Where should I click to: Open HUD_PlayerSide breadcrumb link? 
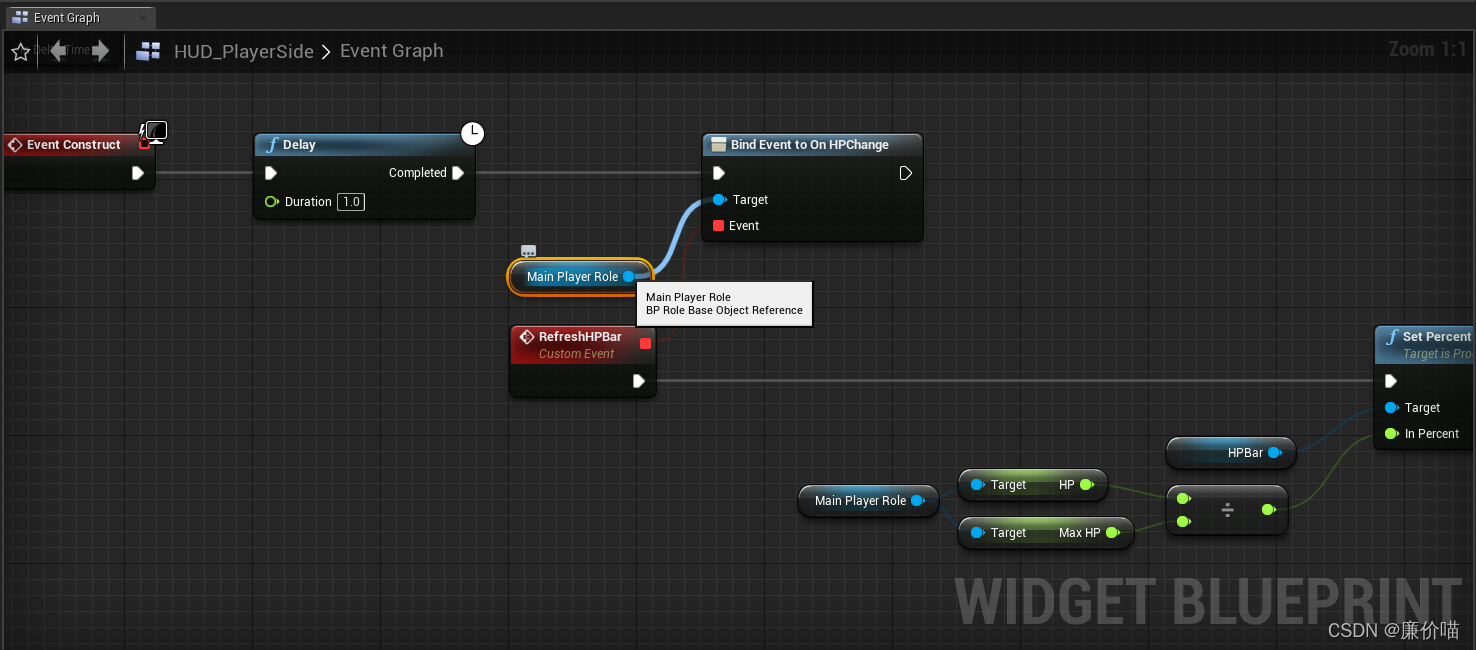[244, 51]
